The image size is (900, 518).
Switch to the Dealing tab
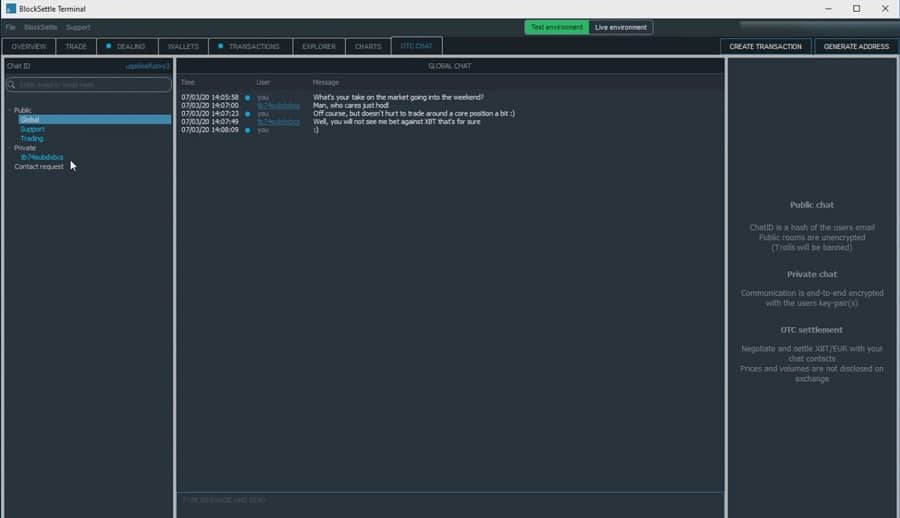(x=127, y=46)
